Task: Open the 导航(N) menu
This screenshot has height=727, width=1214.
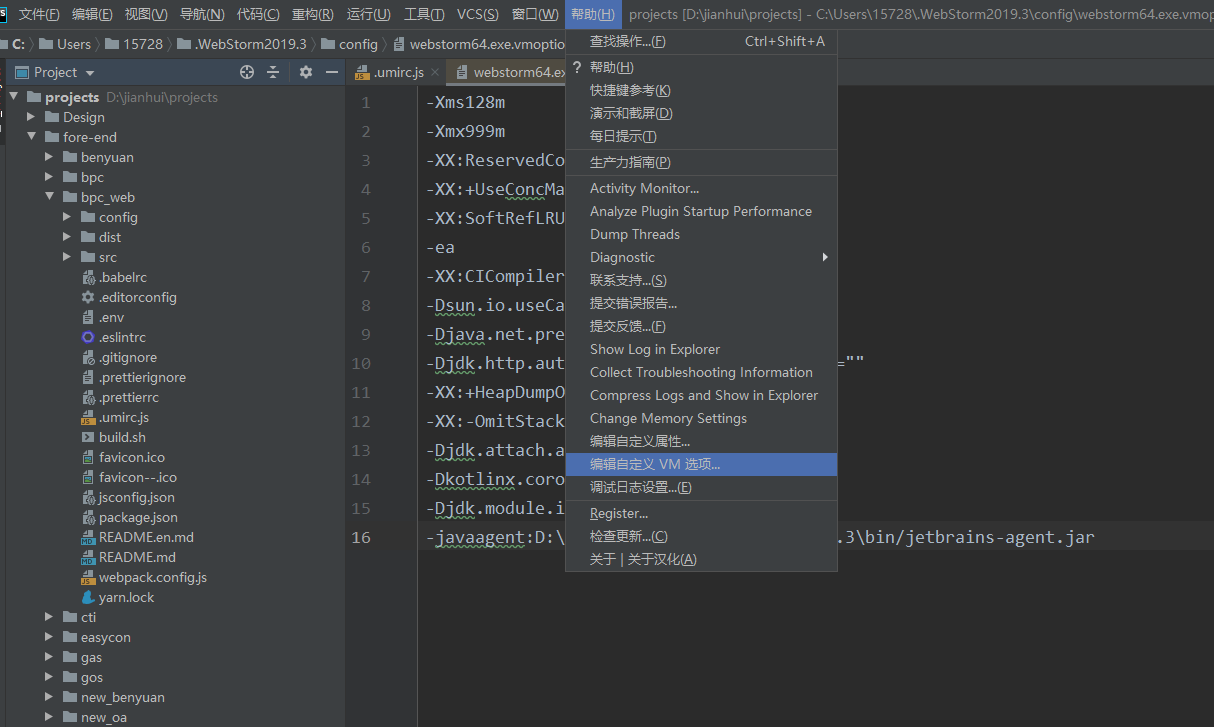Action: point(202,14)
